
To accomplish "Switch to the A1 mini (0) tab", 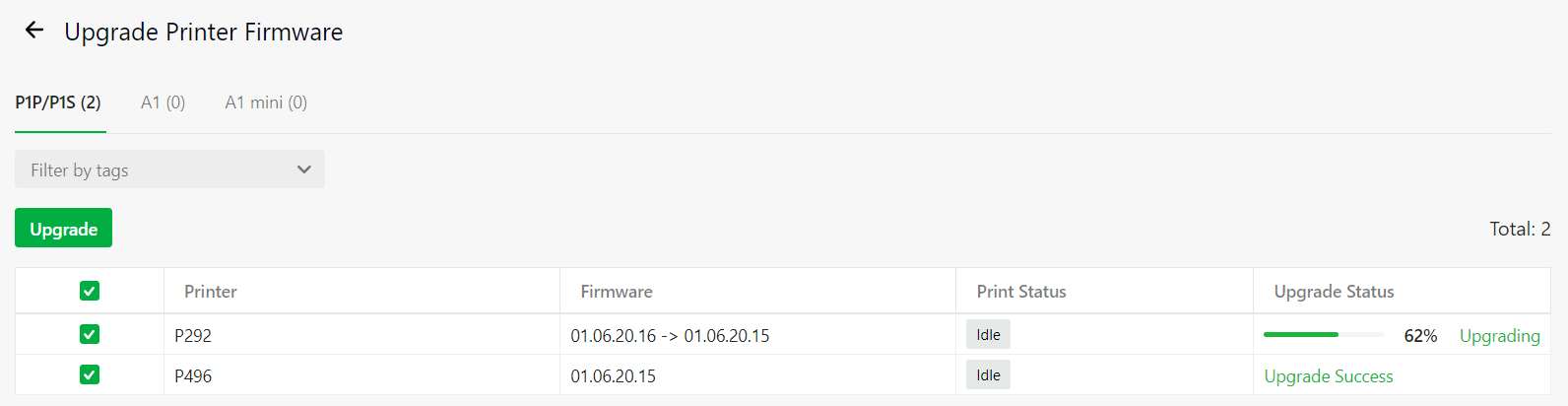I will [266, 102].
